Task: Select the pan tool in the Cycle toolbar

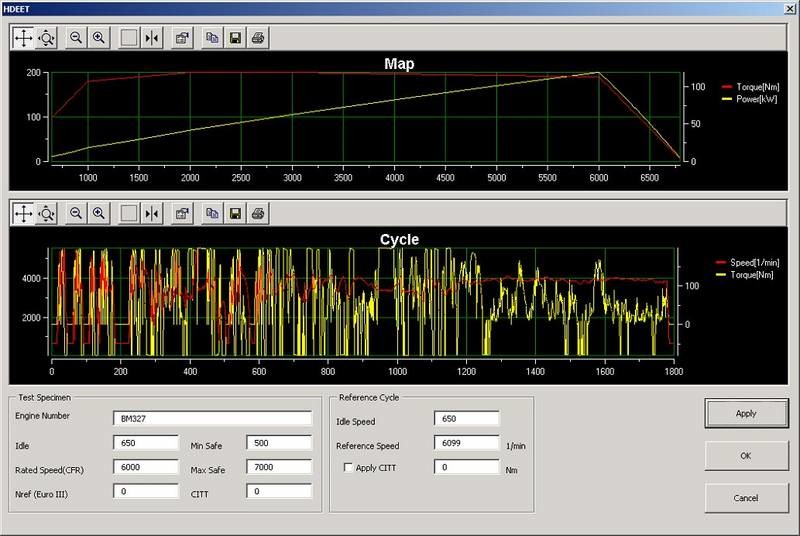Action: click(x=23, y=214)
